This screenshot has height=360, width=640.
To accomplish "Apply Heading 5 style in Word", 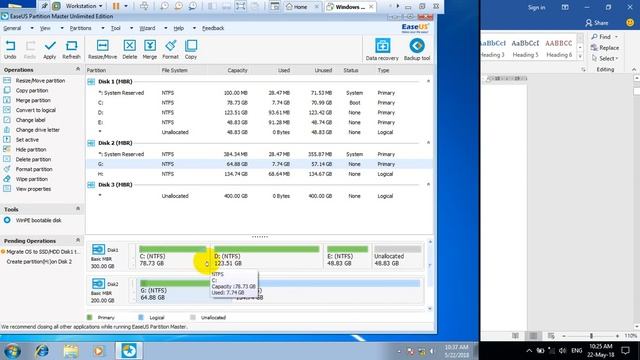I will (x=525, y=48).
